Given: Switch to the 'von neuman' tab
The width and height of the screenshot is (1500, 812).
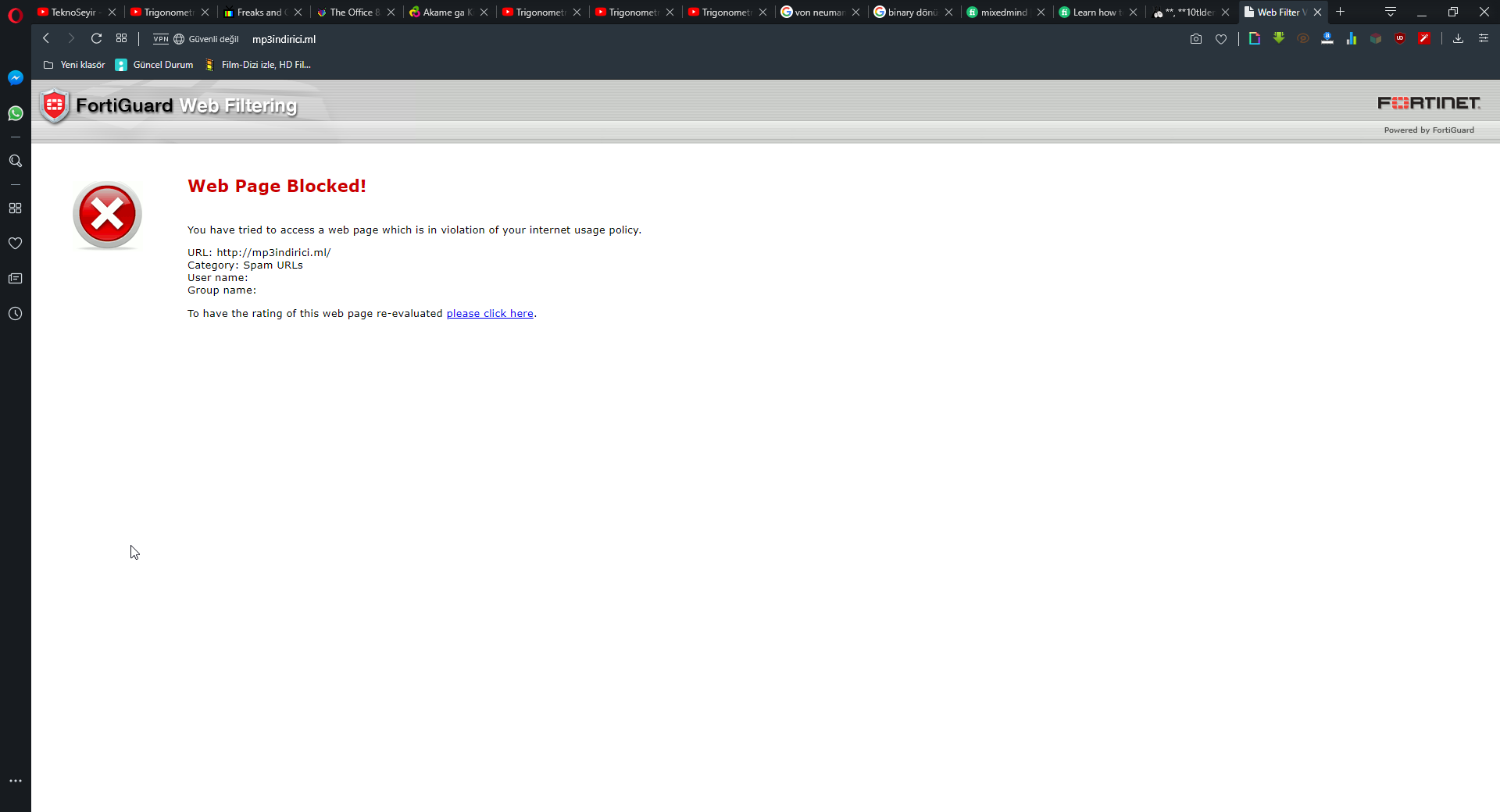Looking at the screenshot, I should 814,12.
